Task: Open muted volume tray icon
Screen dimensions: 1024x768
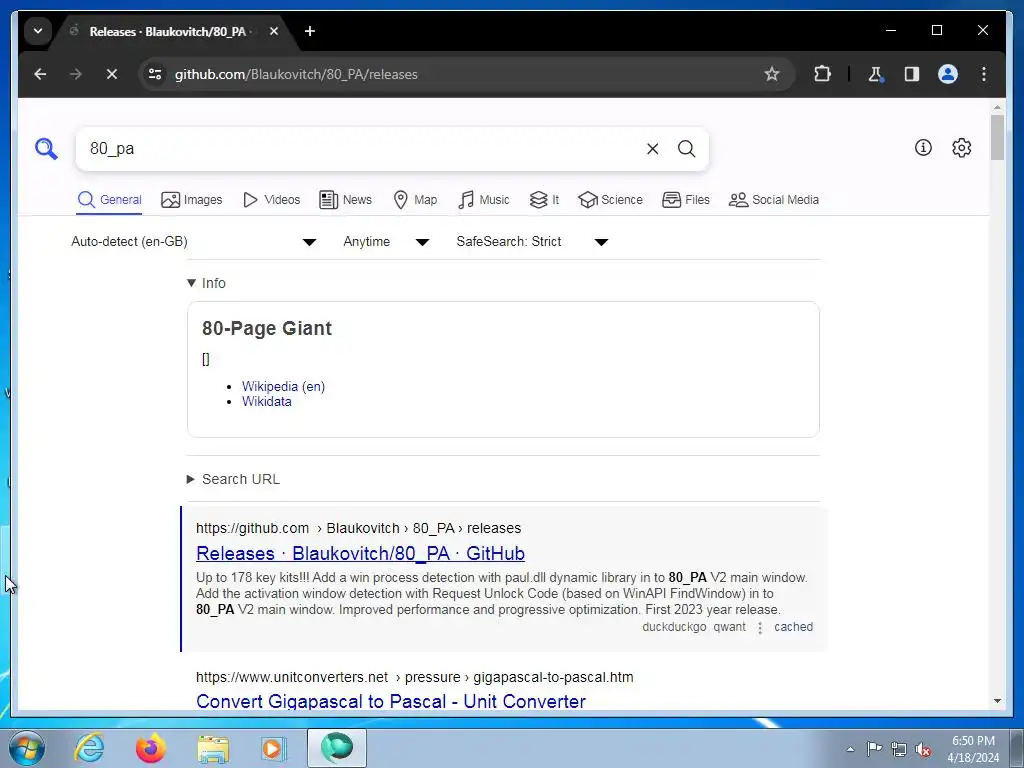Action: tap(923, 750)
